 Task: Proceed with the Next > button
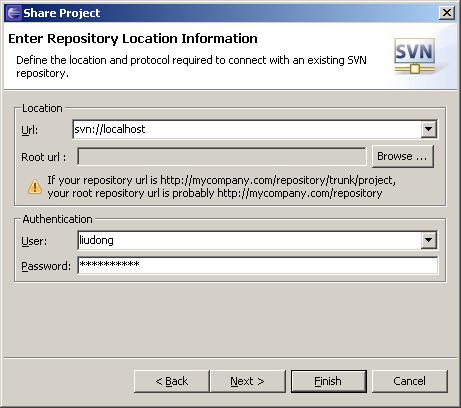tap(248, 381)
